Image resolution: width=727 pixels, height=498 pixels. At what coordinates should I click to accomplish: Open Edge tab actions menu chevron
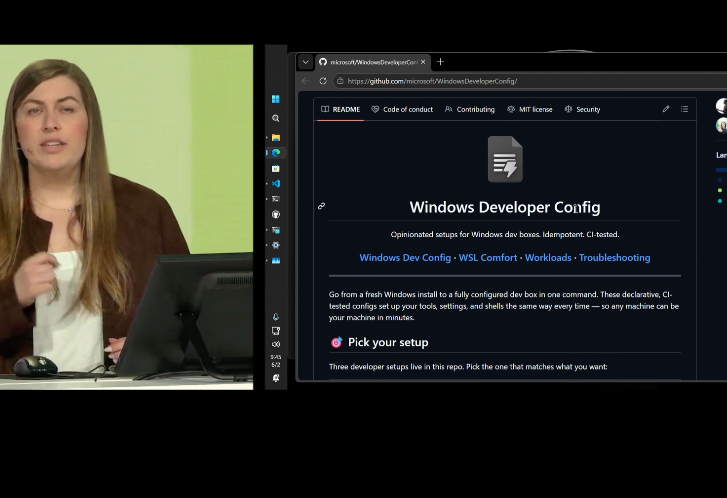click(x=306, y=62)
